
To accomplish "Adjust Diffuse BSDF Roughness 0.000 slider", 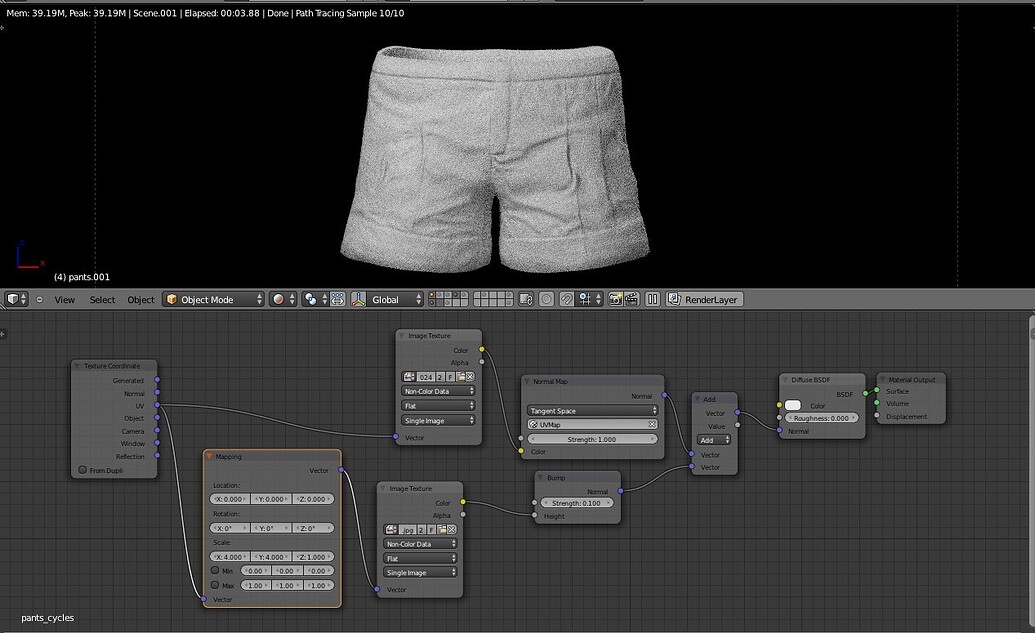I will tap(822, 418).
